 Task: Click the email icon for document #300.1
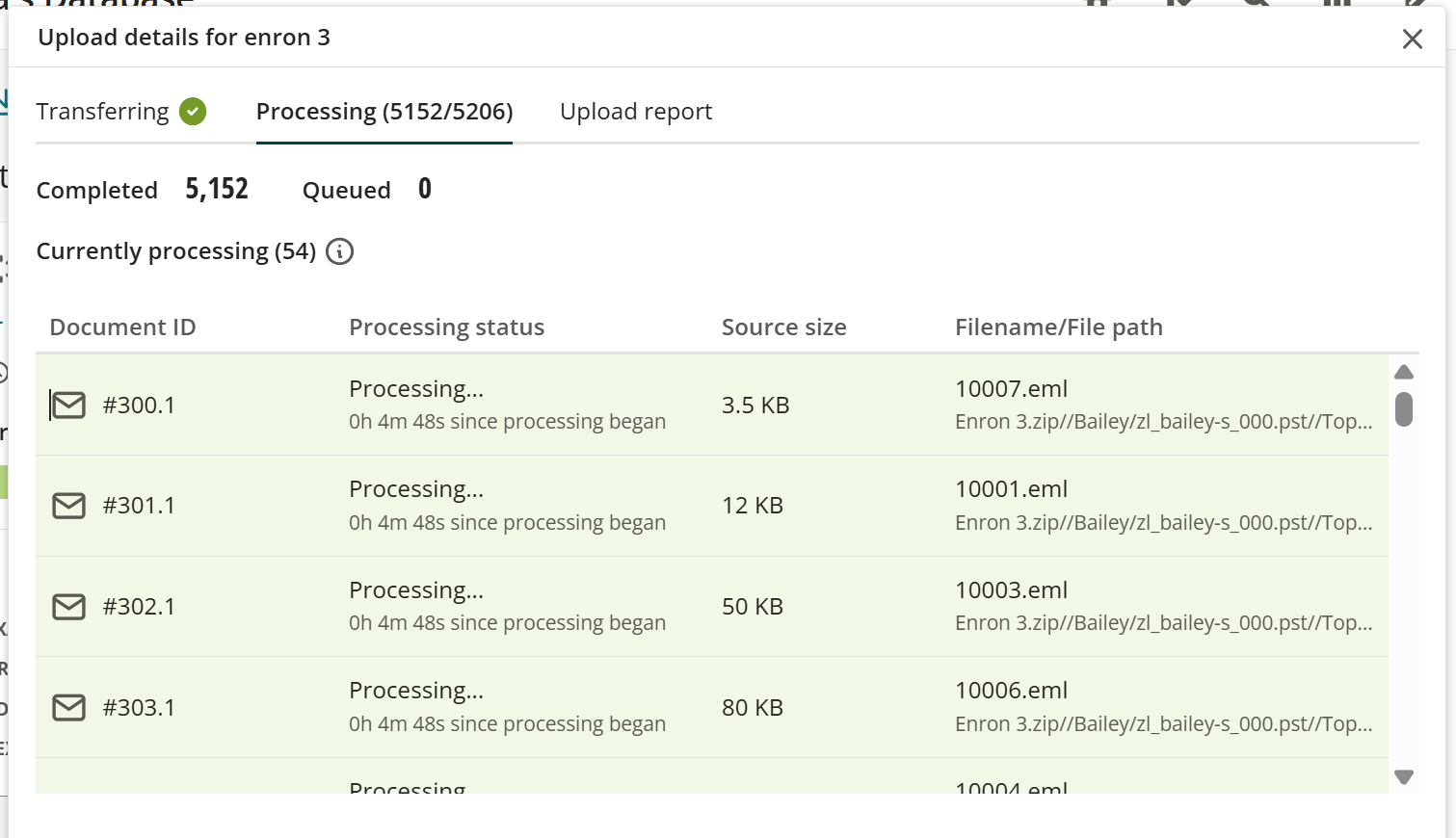click(x=68, y=406)
